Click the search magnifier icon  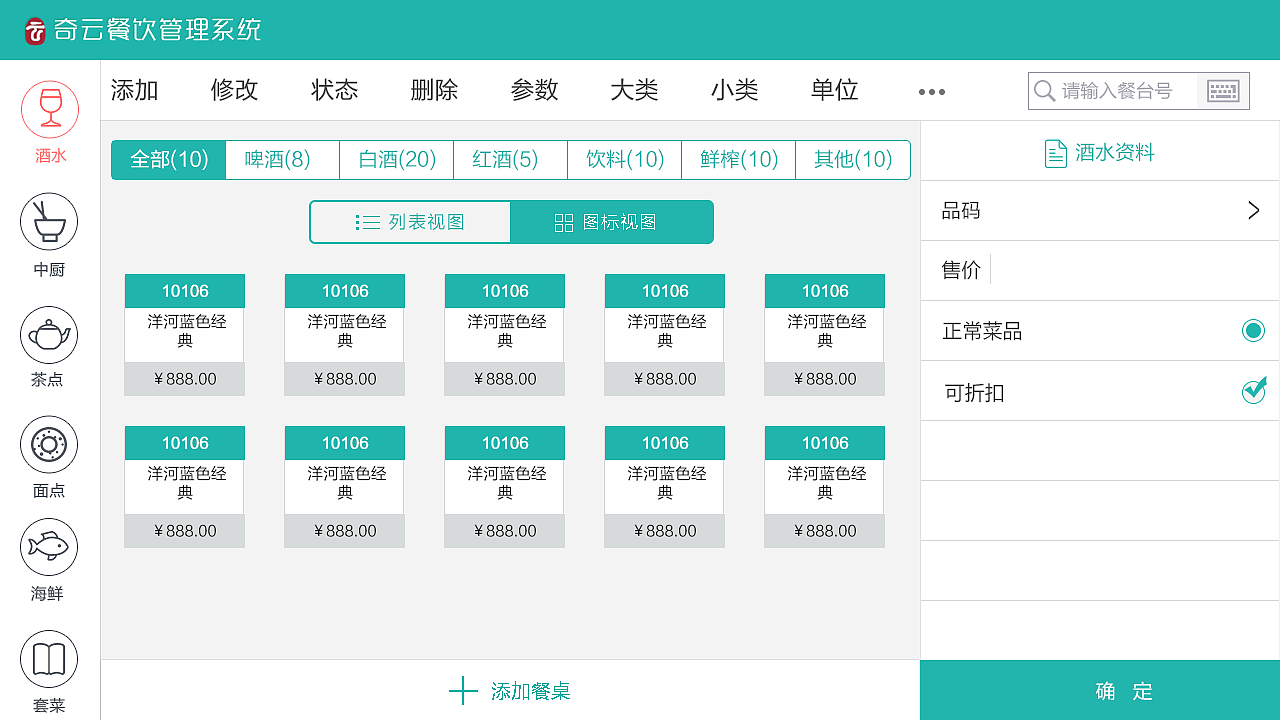tap(1044, 91)
